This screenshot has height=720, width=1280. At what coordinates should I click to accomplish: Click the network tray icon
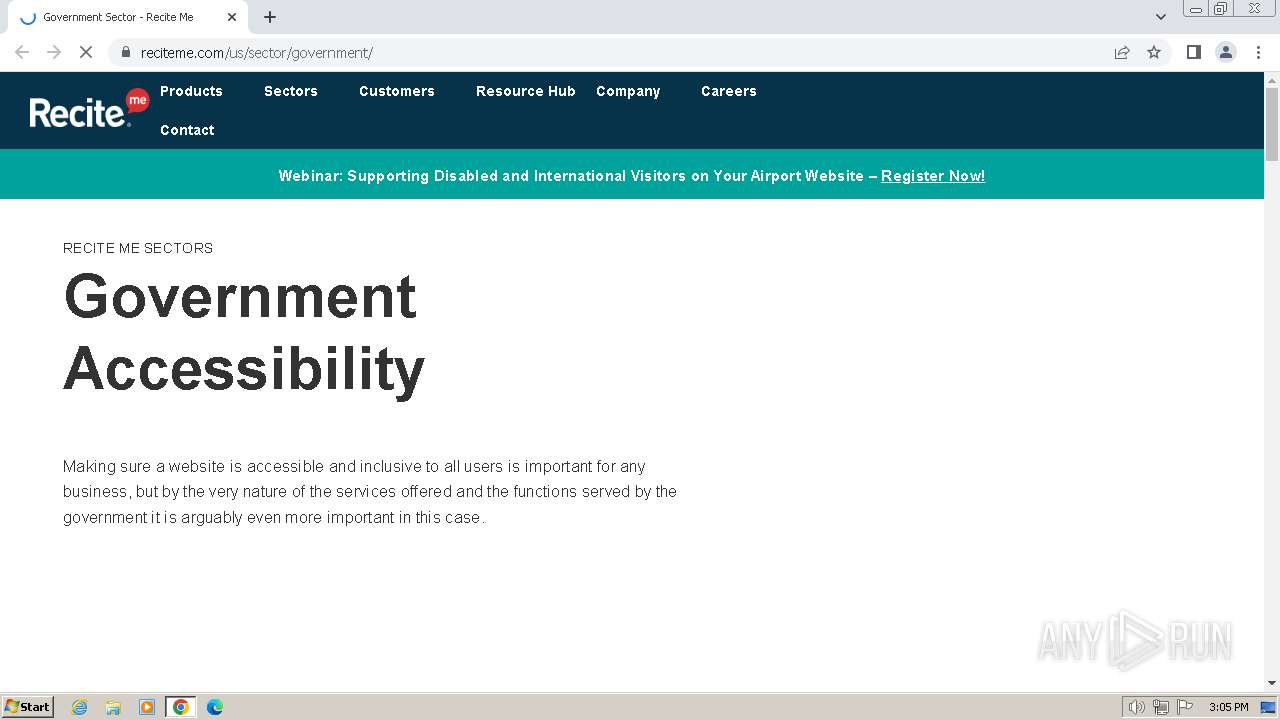[x=1161, y=707]
